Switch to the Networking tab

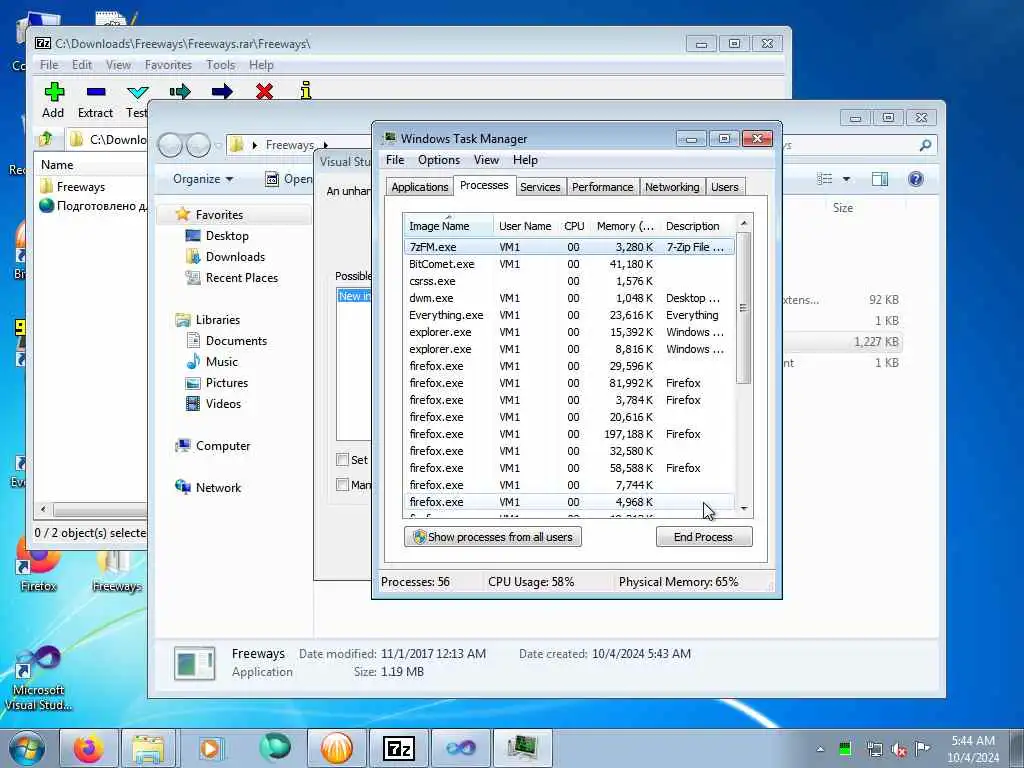tap(672, 187)
